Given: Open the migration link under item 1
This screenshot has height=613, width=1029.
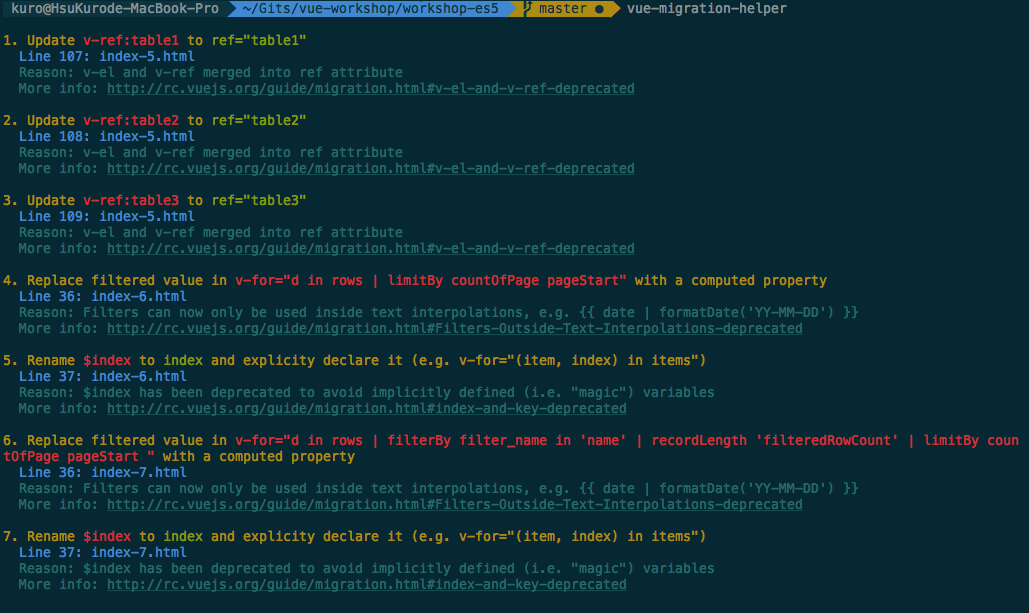Looking at the screenshot, I should [x=370, y=89].
